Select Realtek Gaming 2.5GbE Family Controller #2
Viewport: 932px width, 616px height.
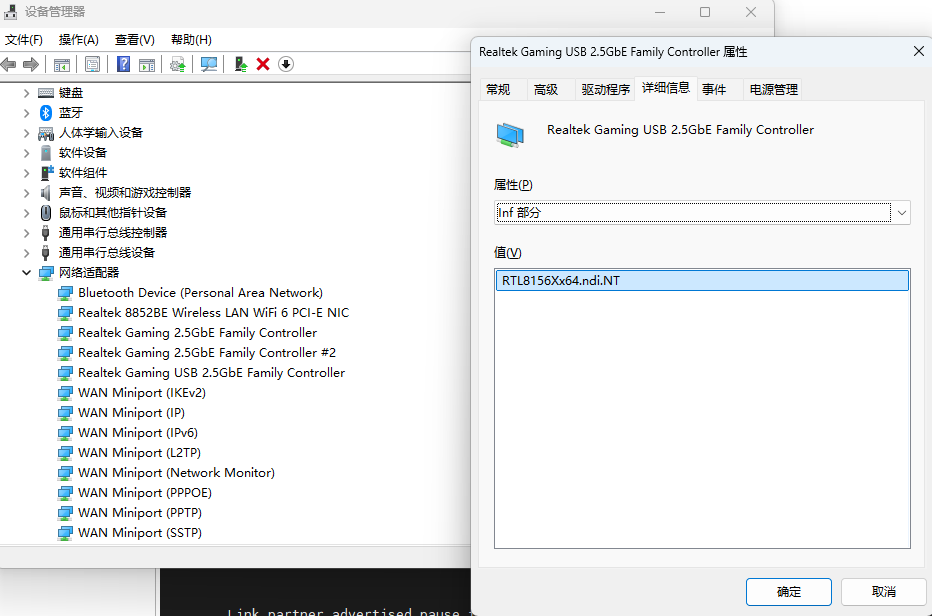(x=207, y=353)
